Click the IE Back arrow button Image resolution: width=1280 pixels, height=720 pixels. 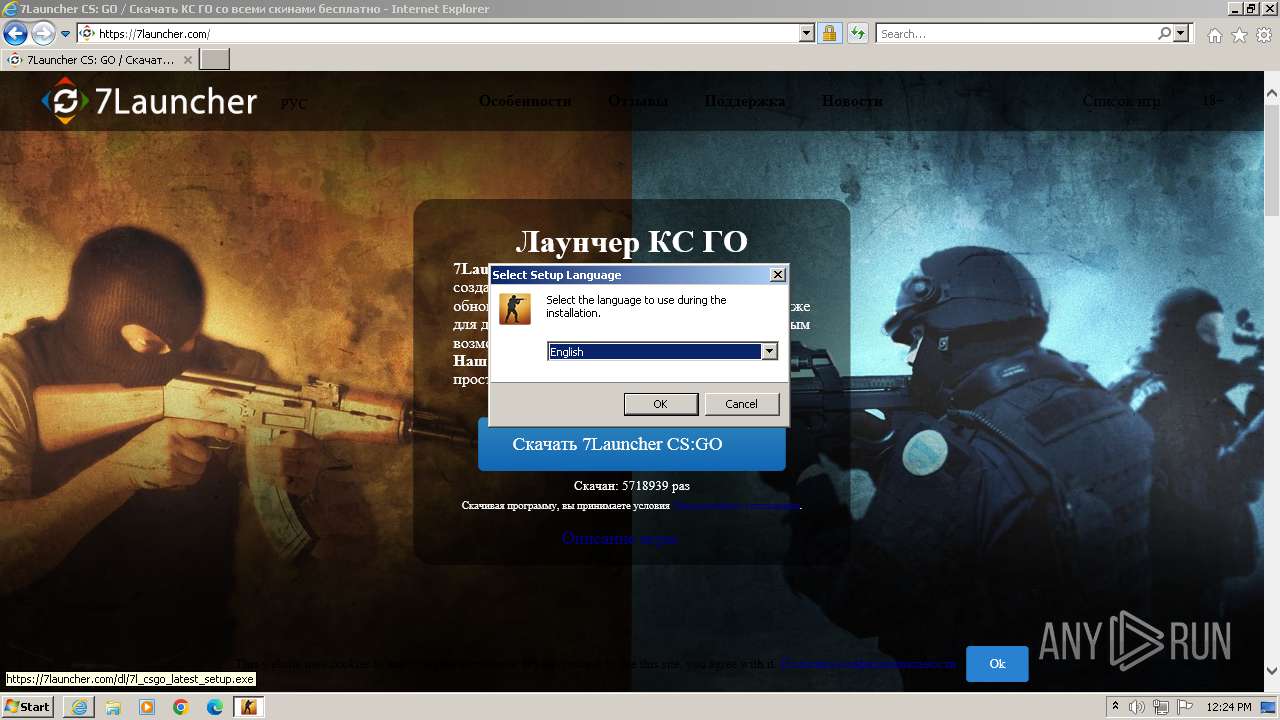pyautogui.click(x=15, y=34)
